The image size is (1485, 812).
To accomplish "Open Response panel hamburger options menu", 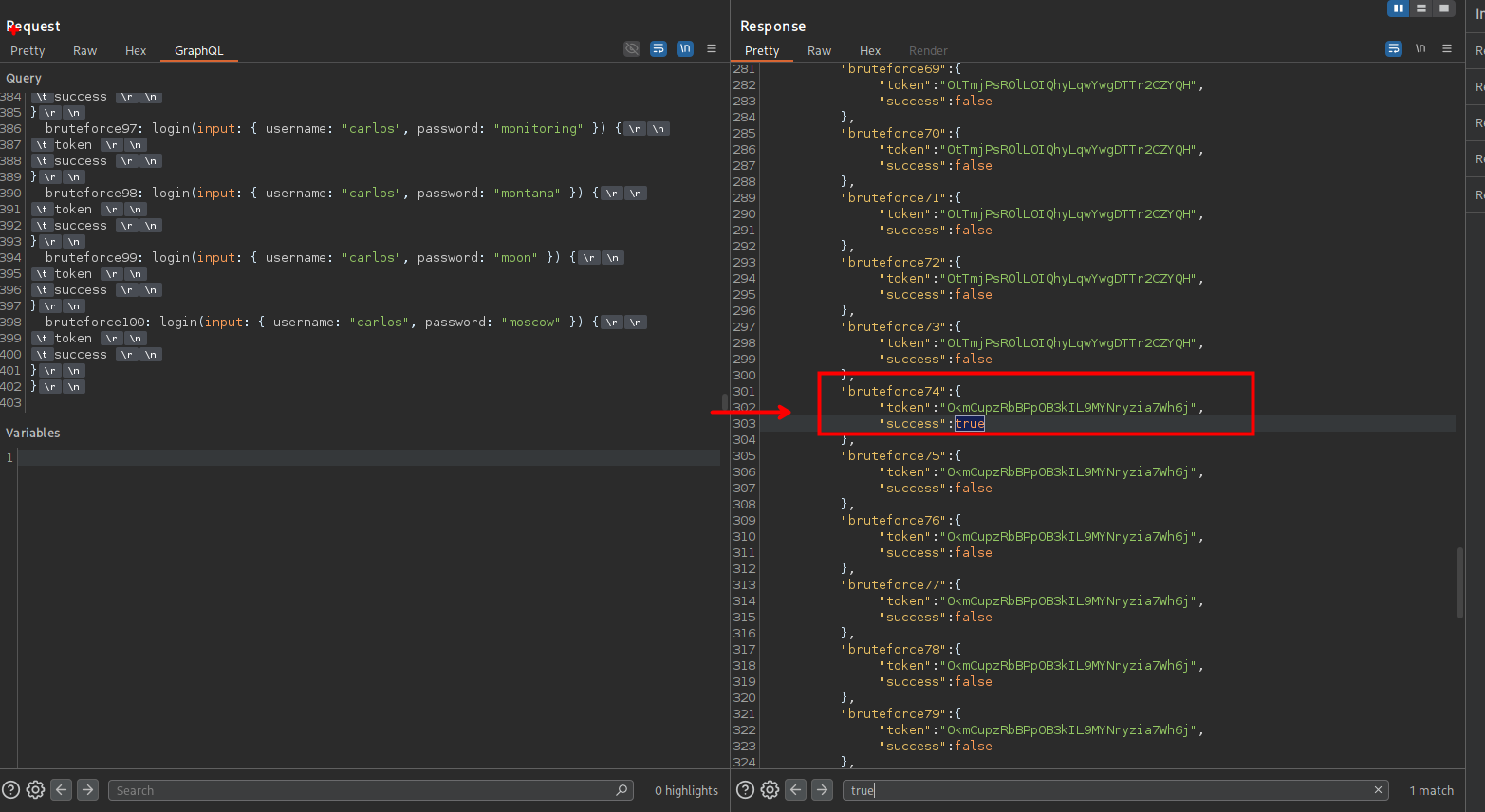I will [1447, 48].
